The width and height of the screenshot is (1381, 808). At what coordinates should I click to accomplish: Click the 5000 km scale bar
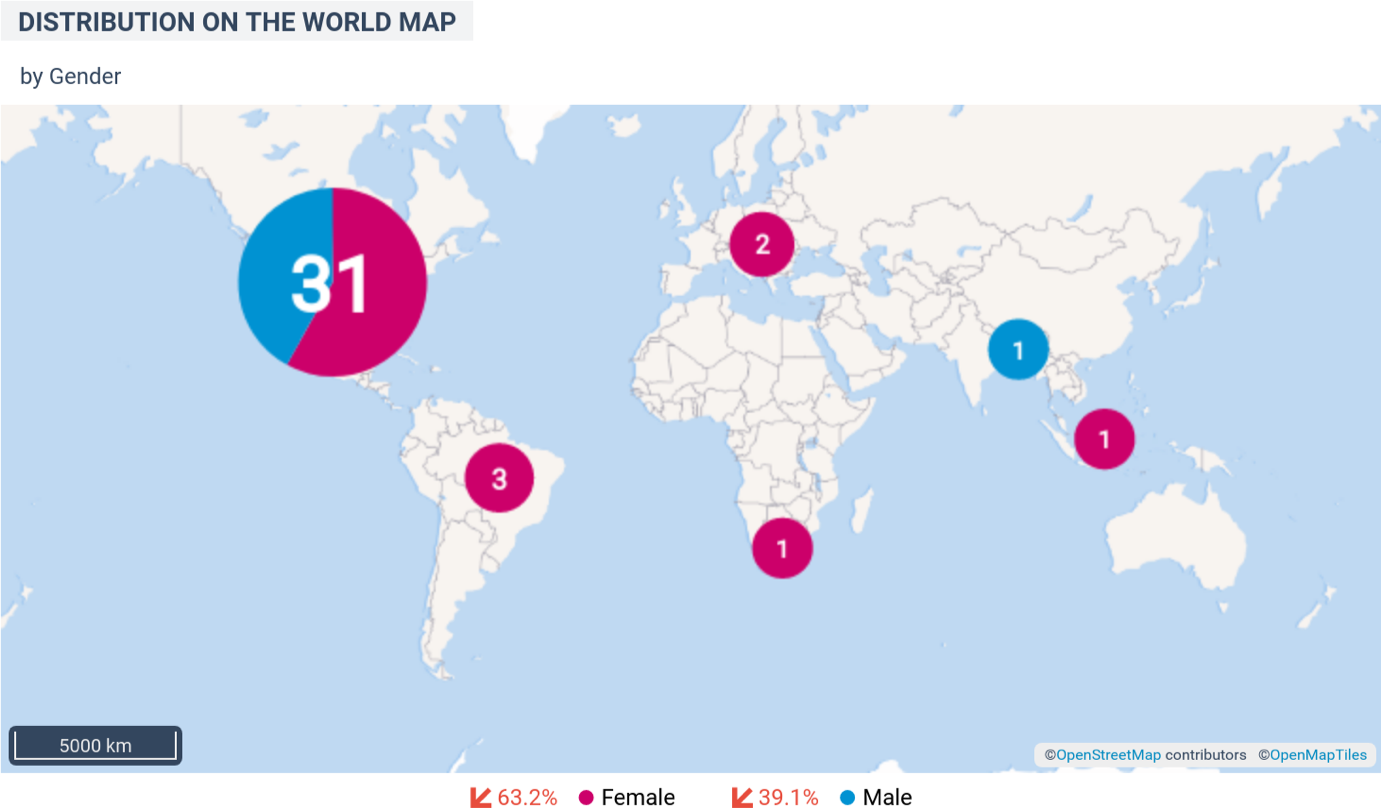coord(95,746)
